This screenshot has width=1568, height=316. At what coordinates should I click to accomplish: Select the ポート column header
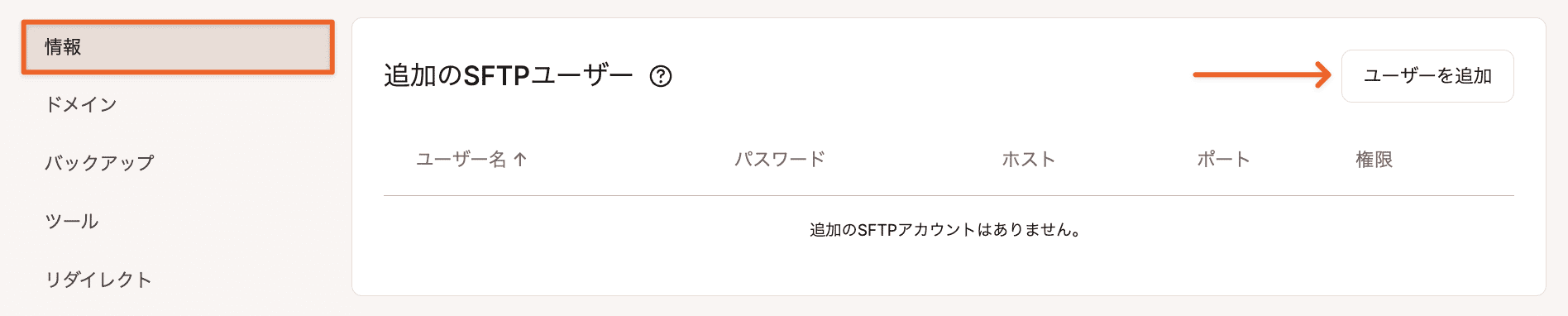pos(1224,160)
